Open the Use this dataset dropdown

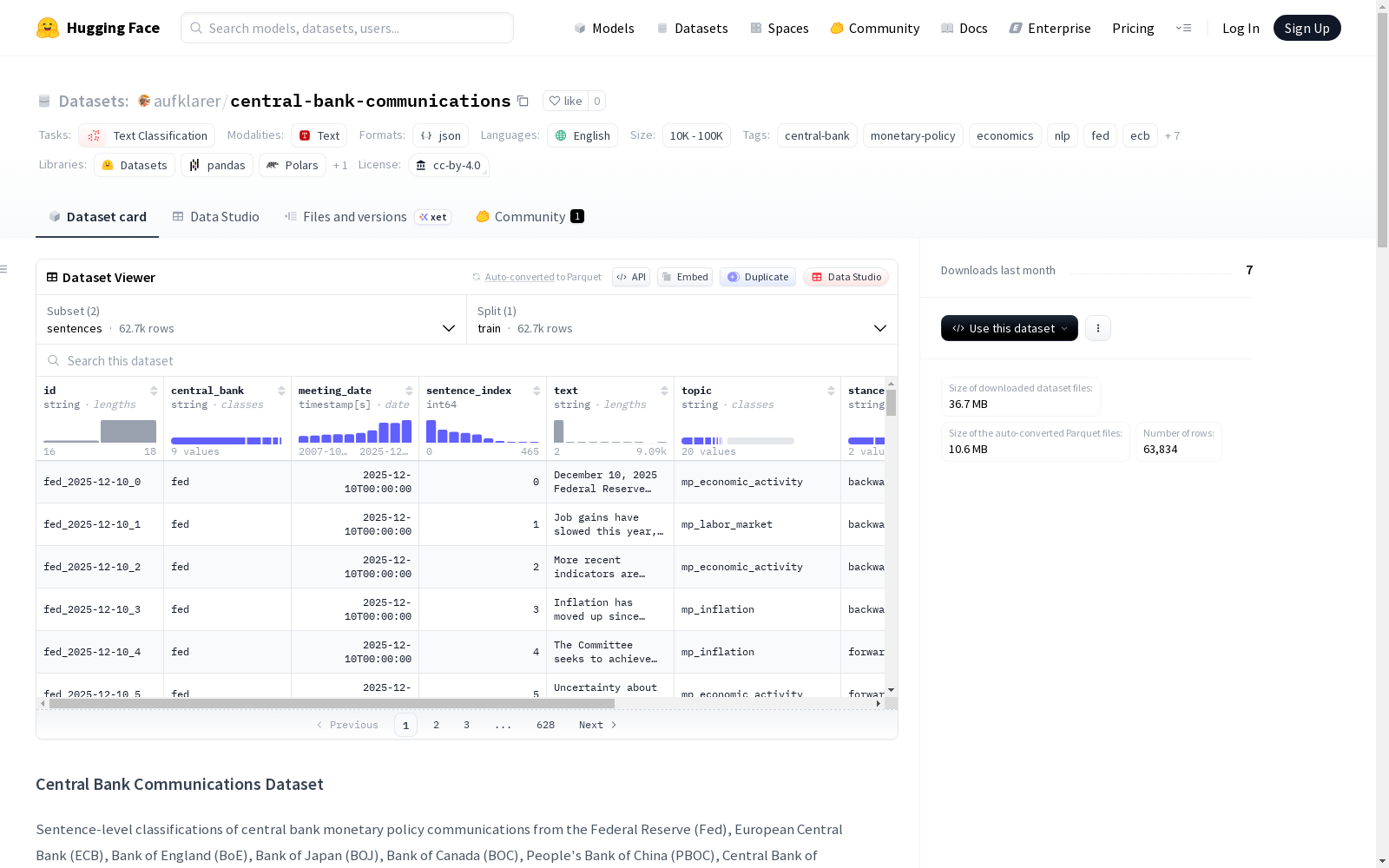tap(1010, 328)
